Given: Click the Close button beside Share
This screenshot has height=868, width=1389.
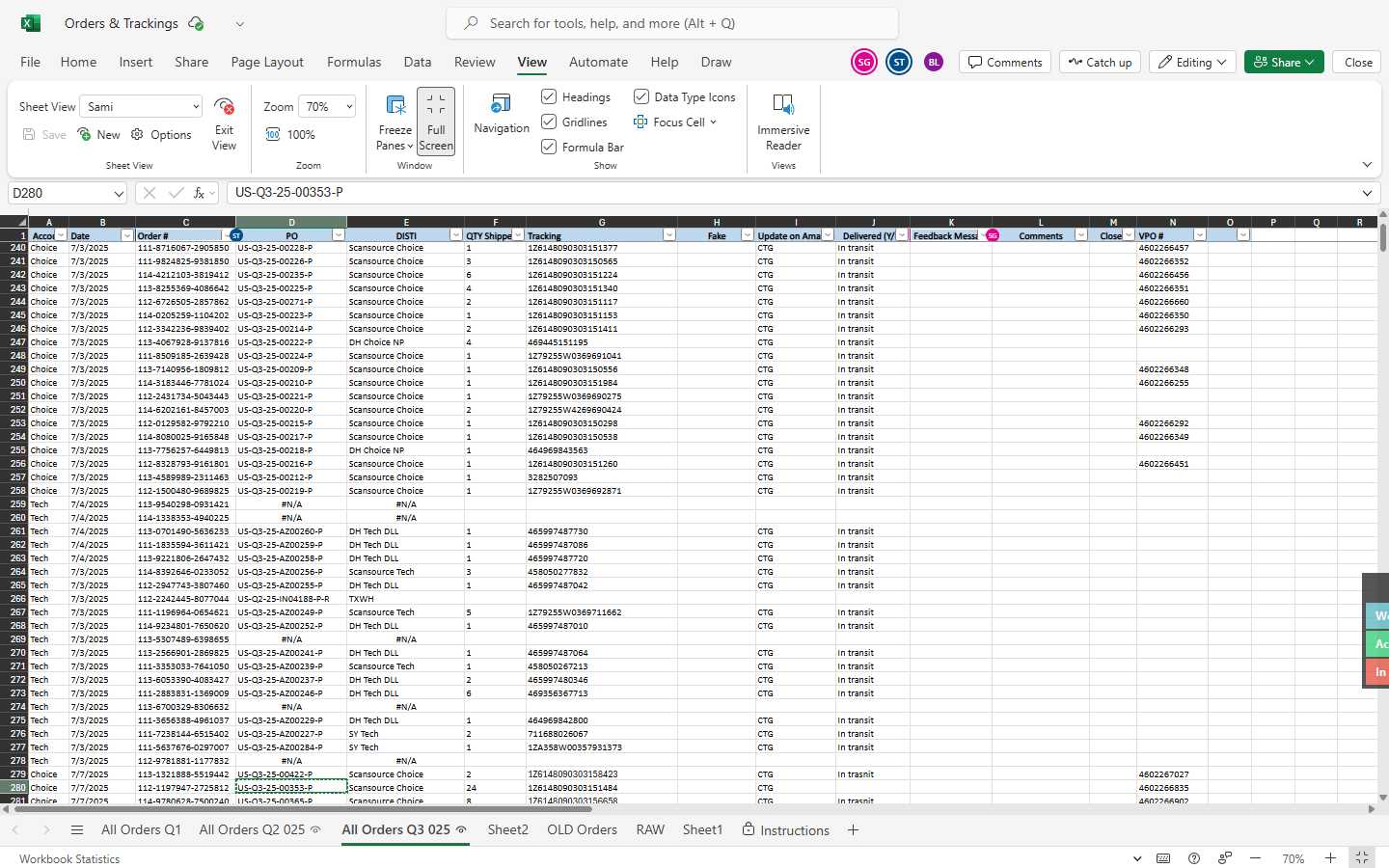Looking at the screenshot, I should (1358, 62).
